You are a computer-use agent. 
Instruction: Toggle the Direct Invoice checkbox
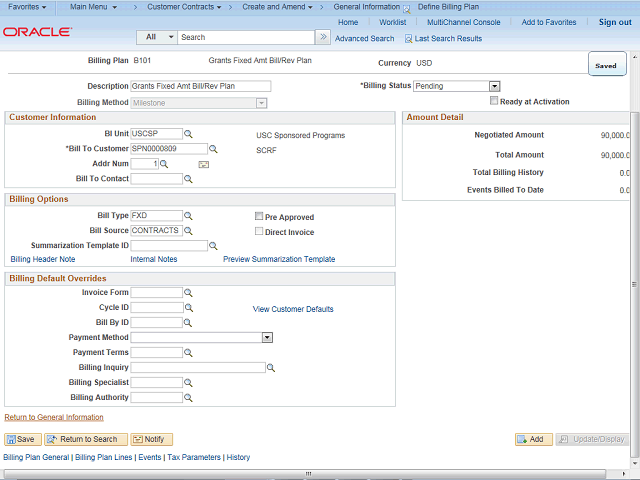pos(259,232)
